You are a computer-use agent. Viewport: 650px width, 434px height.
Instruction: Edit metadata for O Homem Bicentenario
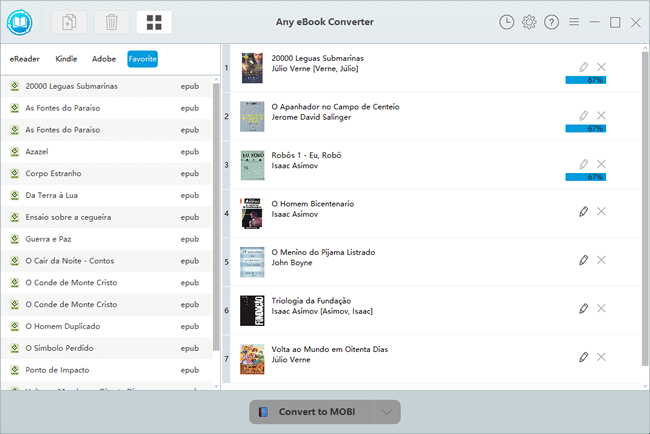coord(584,211)
